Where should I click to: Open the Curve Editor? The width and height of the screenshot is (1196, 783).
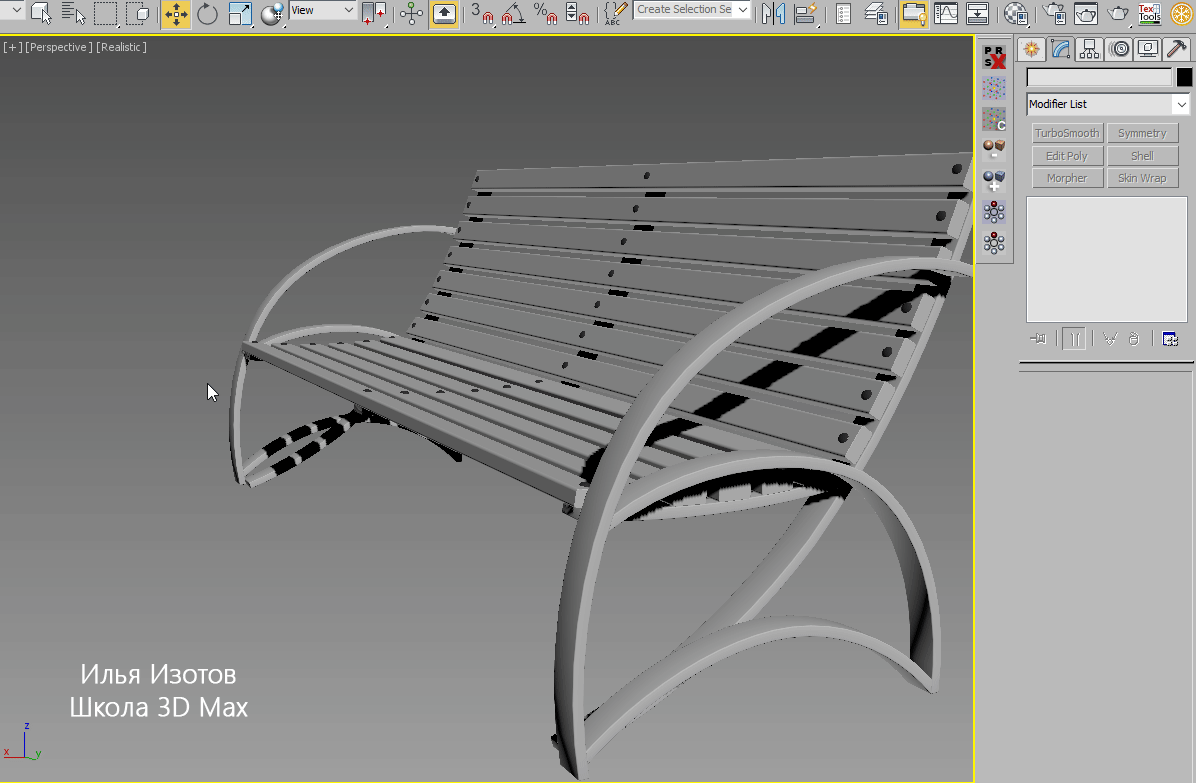coord(945,15)
